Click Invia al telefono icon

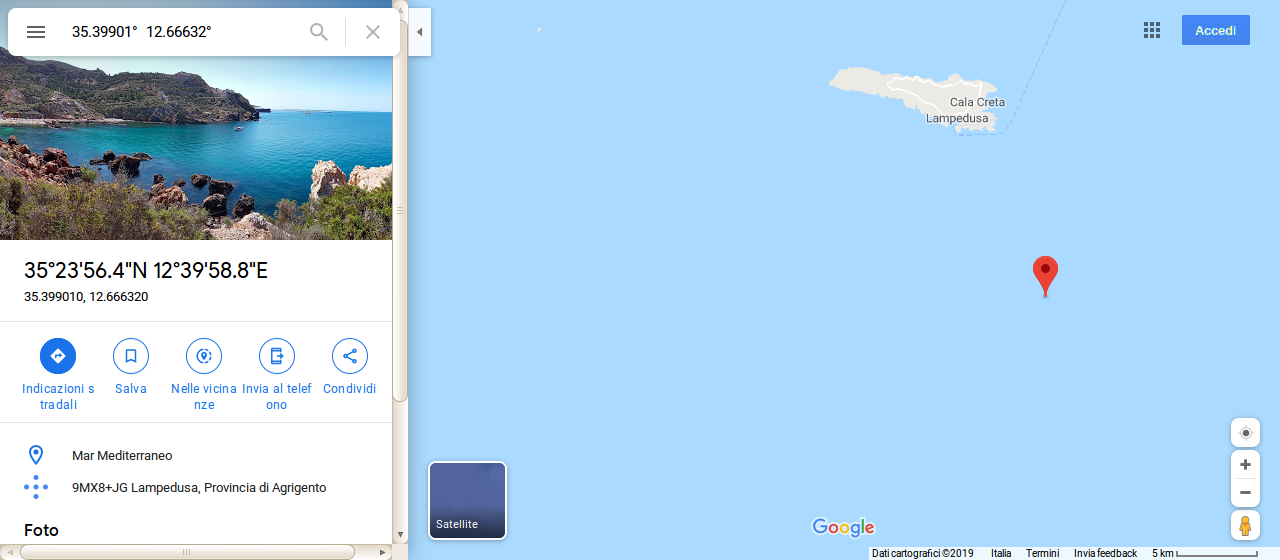pos(277,356)
